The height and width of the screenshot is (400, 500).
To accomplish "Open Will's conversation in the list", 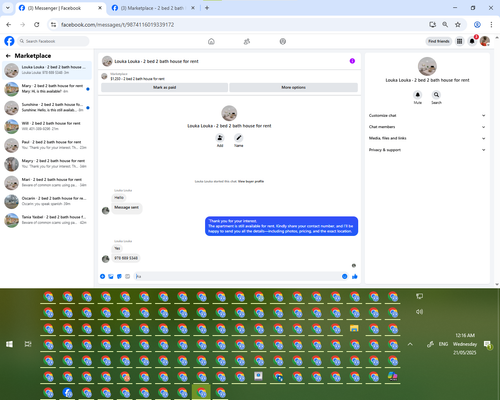I will (x=47, y=126).
